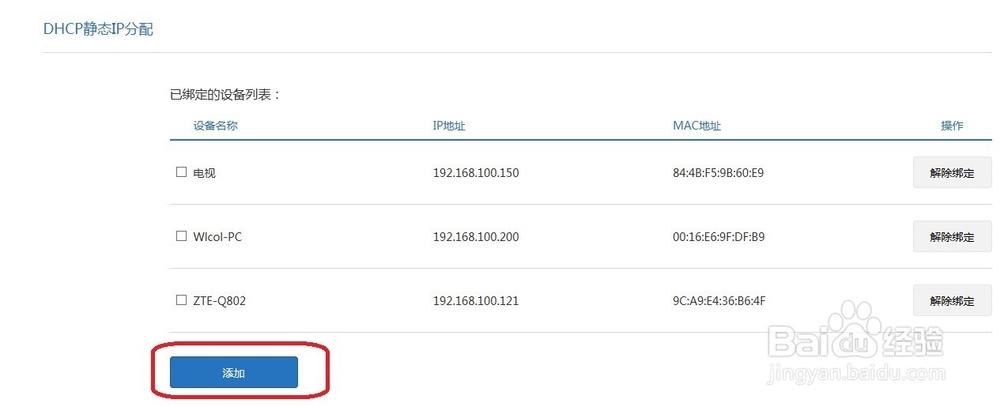
Task: Click the DHCP静态IP分配 page heading
Action: (98, 29)
